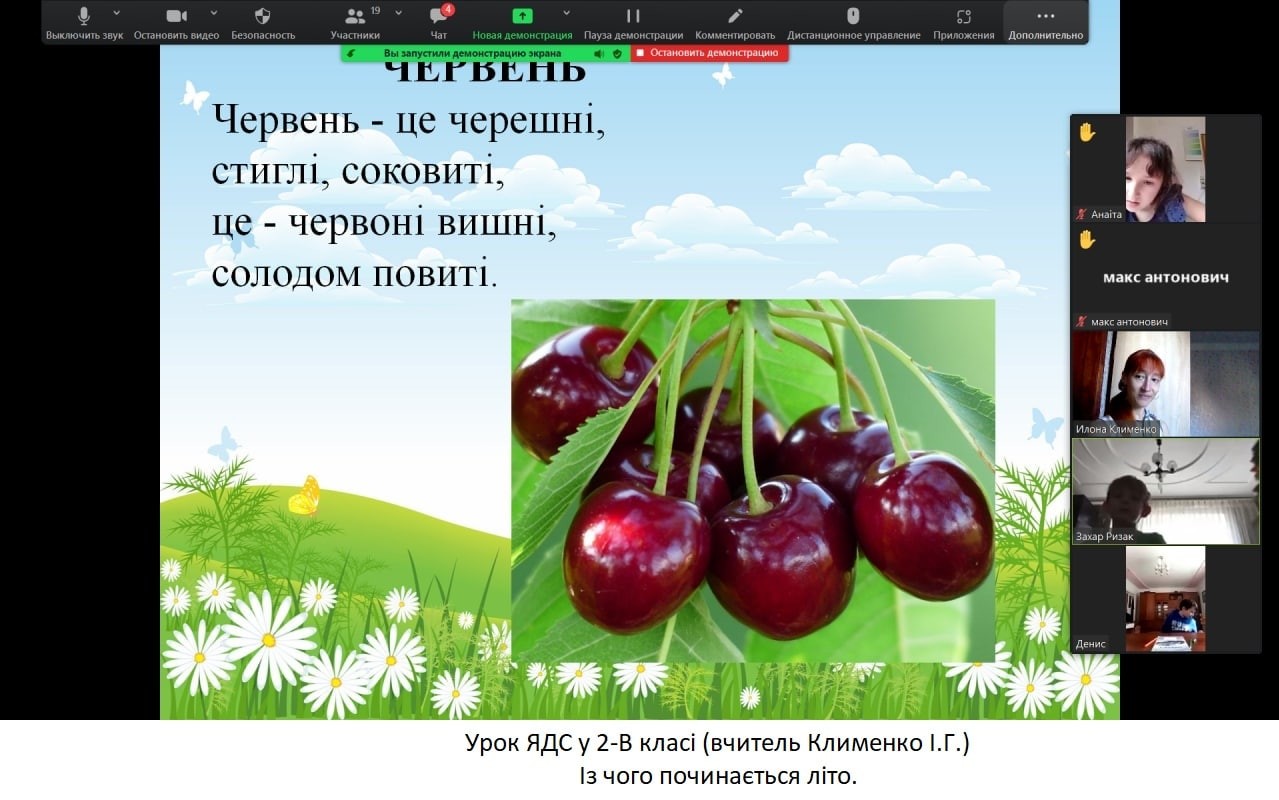The image size is (1279, 800).
Task: Click the red Остановить демонстрацию button
Action: 708,53
